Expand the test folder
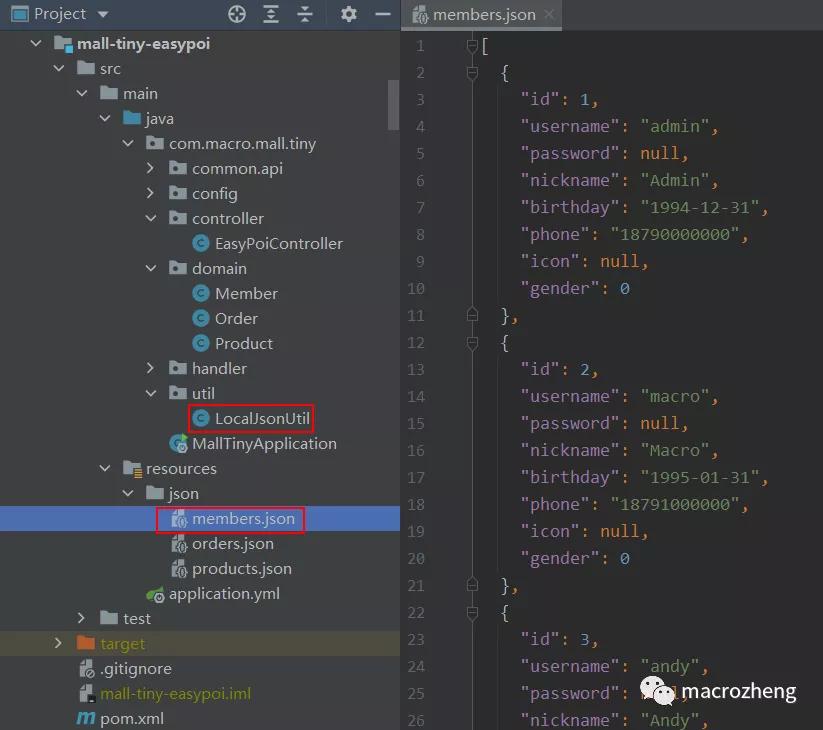Image resolution: width=823 pixels, height=730 pixels. point(81,618)
